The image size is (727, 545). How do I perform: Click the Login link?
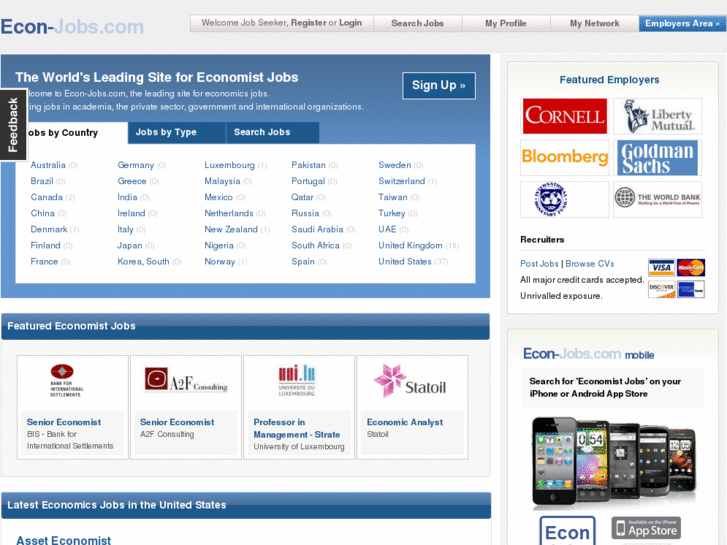tap(350, 23)
